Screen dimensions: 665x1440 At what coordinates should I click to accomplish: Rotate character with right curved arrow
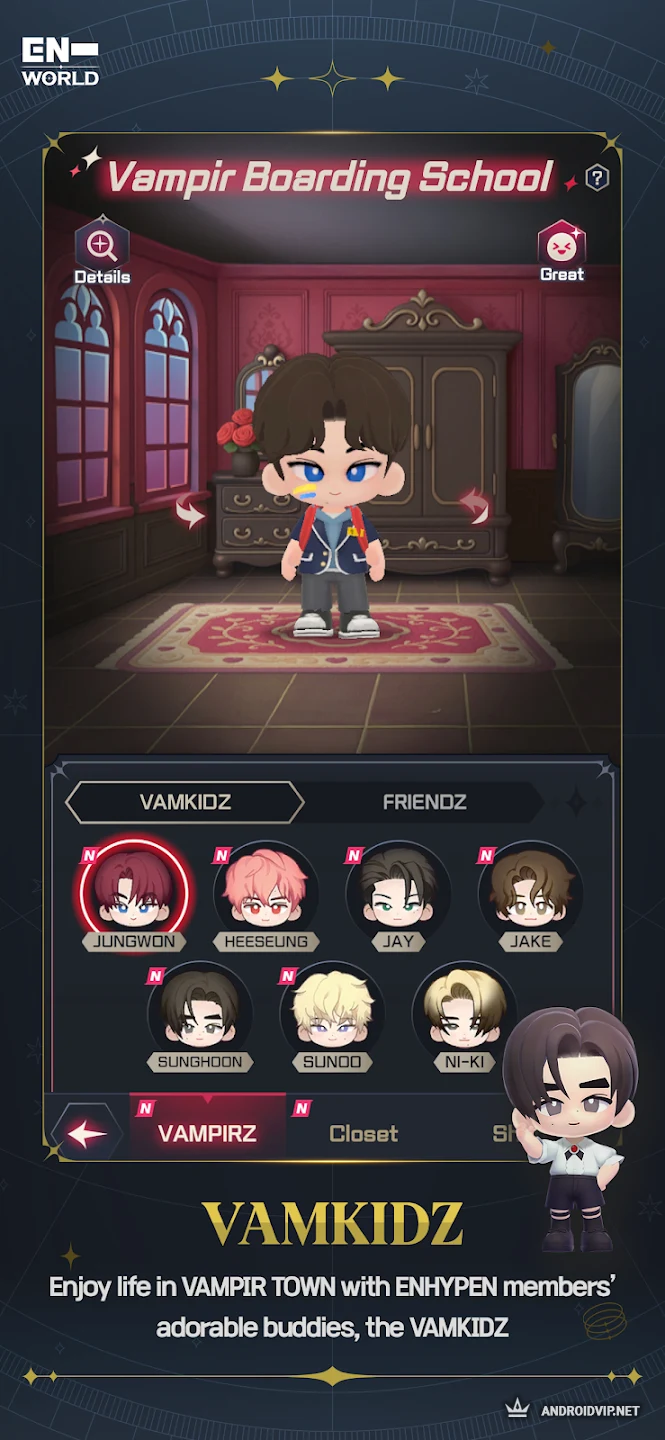click(474, 507)
